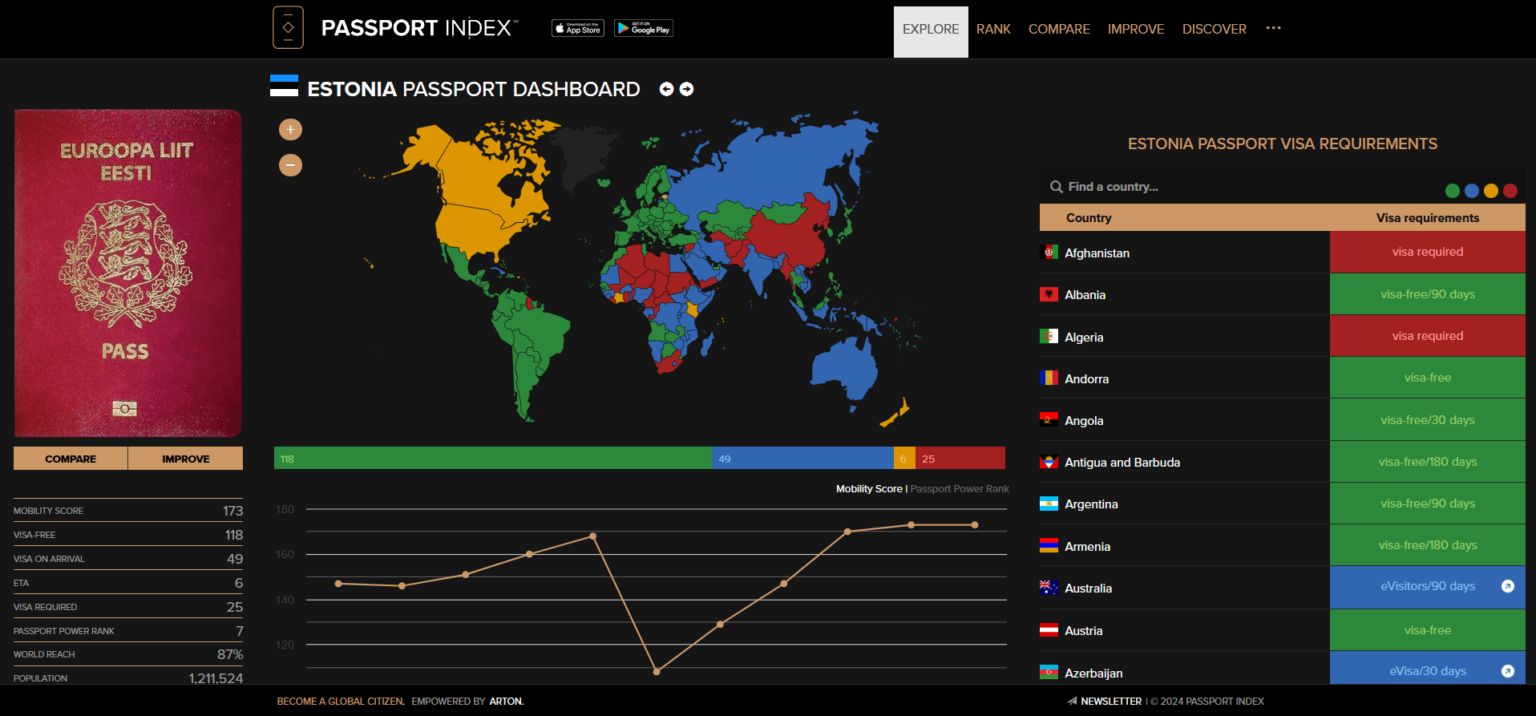Click the last data point on chart
This screenshot has width=1536, height=716.
pos(975,525)
